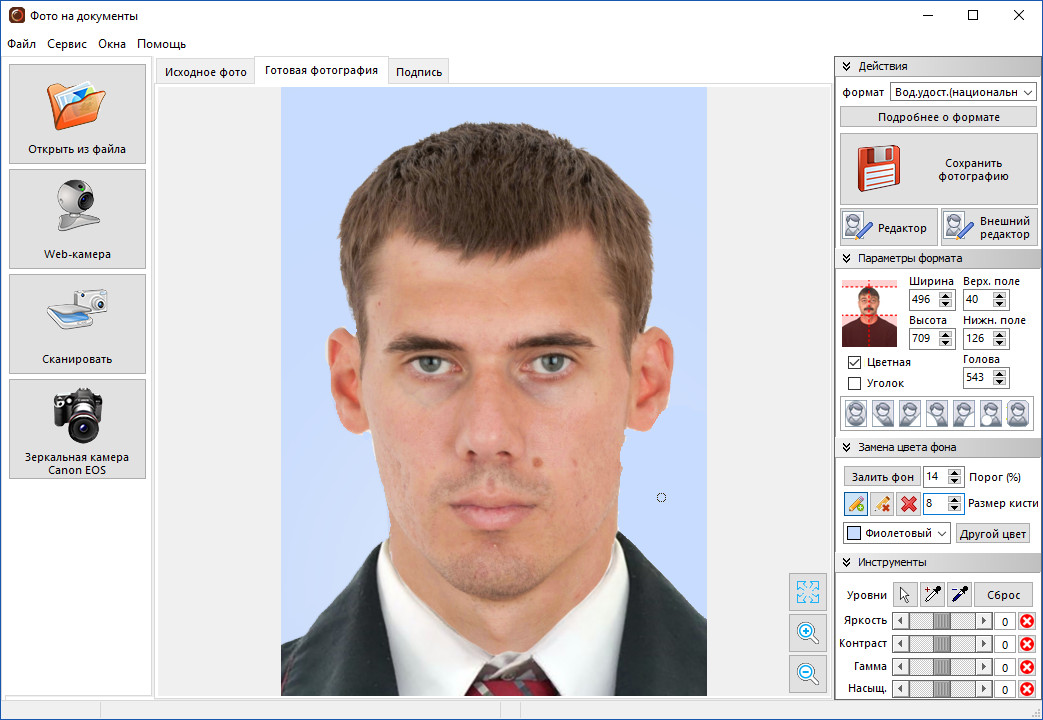Collapse the Замена цвета фона section
The width and height of the screenshot is (1043, 720).
pyautogui.click(x=846, y=447)
